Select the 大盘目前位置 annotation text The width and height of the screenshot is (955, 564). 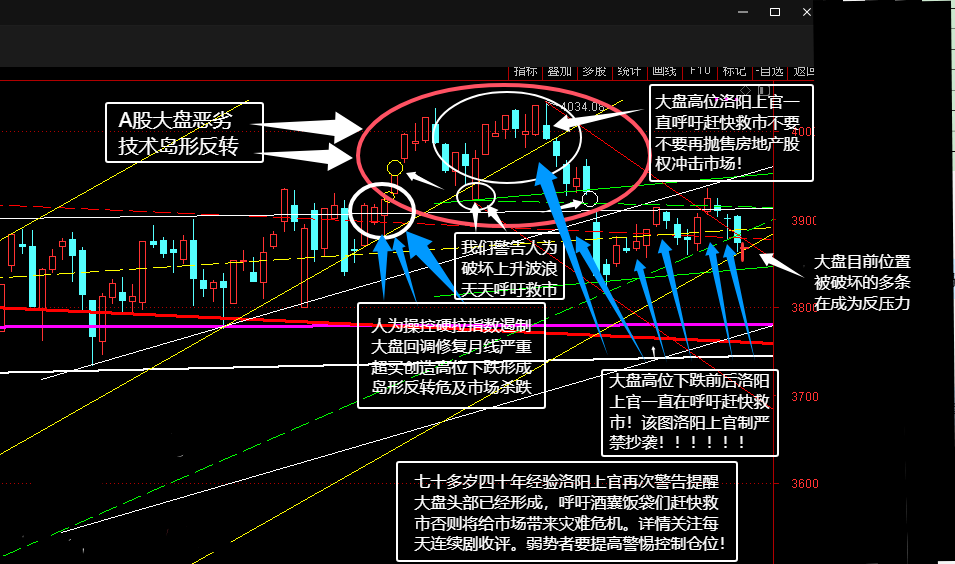pyautogui.click(x=862, y=283)
